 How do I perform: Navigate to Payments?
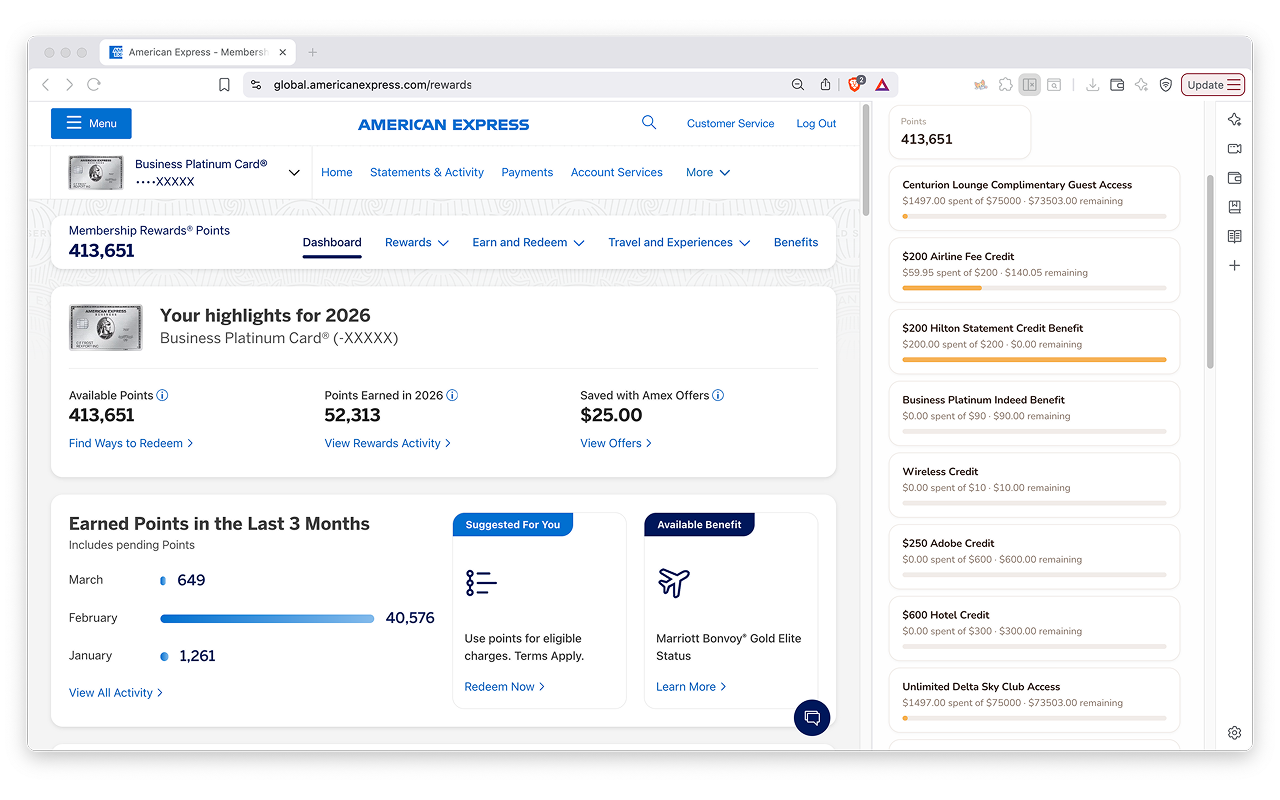(x=527, y=172)
